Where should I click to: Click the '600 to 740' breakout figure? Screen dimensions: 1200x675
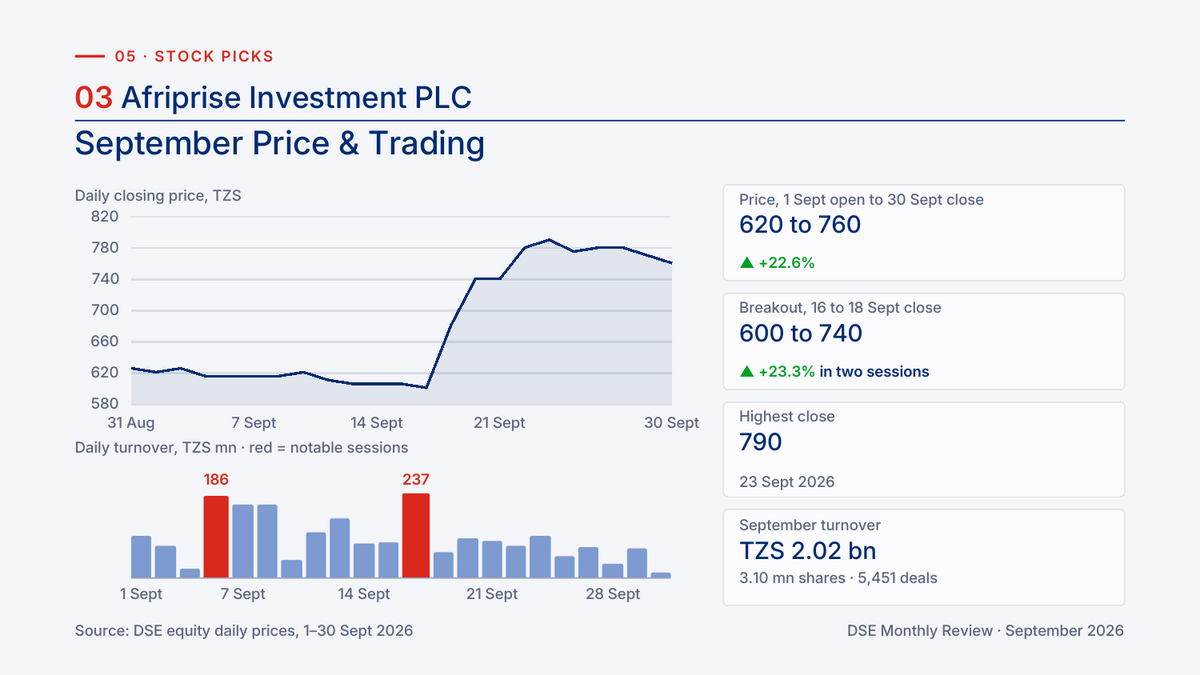[801, 334]
